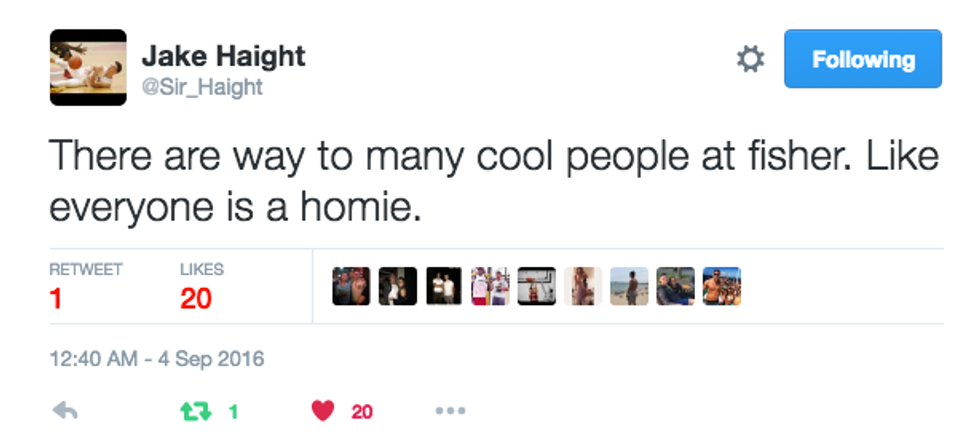The height and width of the screenshot is (445, 980).
Task: Open Jake Haight's profile avatar
Action: pos(88,67)
